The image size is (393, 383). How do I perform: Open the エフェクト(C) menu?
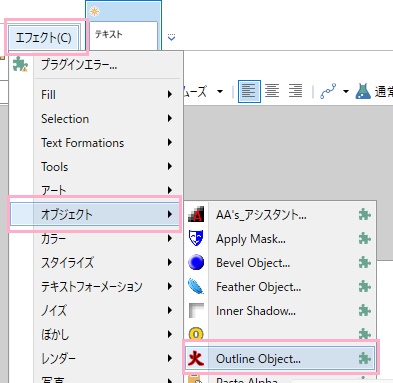tap(43, 37)
